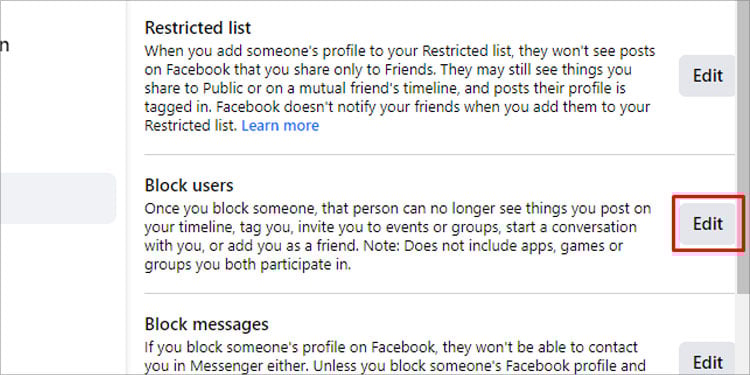Screen dimensions: 750x375
Task: Click the Restricted list heading
Action: (x=198, y=28)
